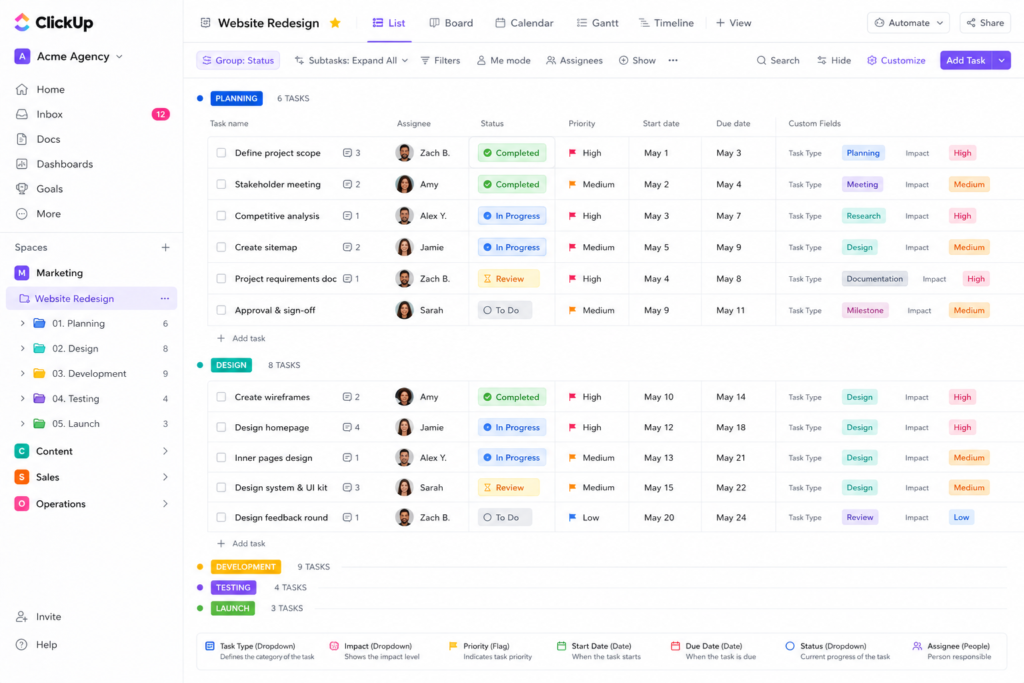Expand the 03. Development folder
1024x683 pixels.
coord(22,373)
